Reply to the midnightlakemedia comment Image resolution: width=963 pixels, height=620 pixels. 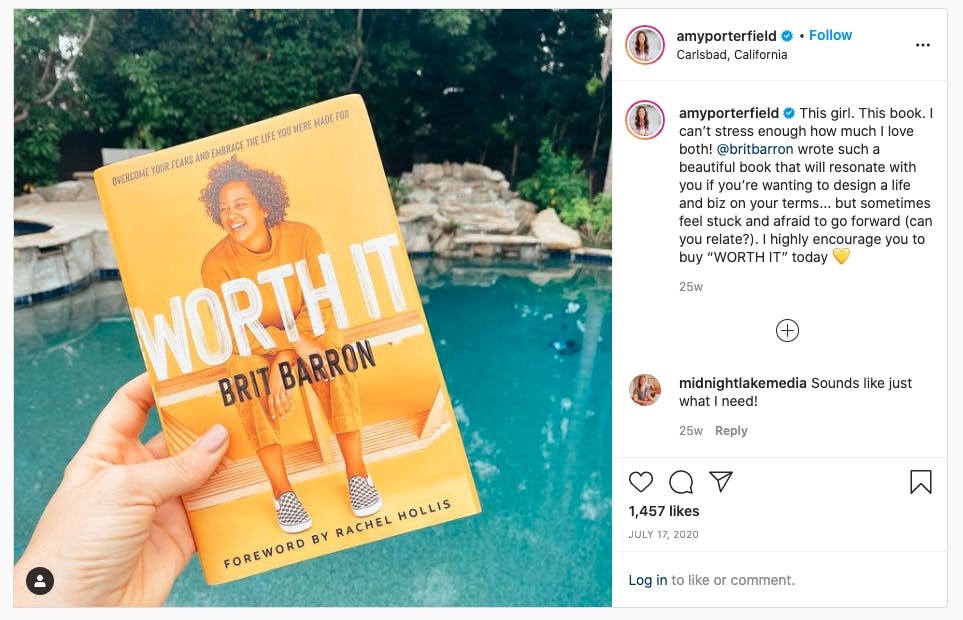click(731, 431)
